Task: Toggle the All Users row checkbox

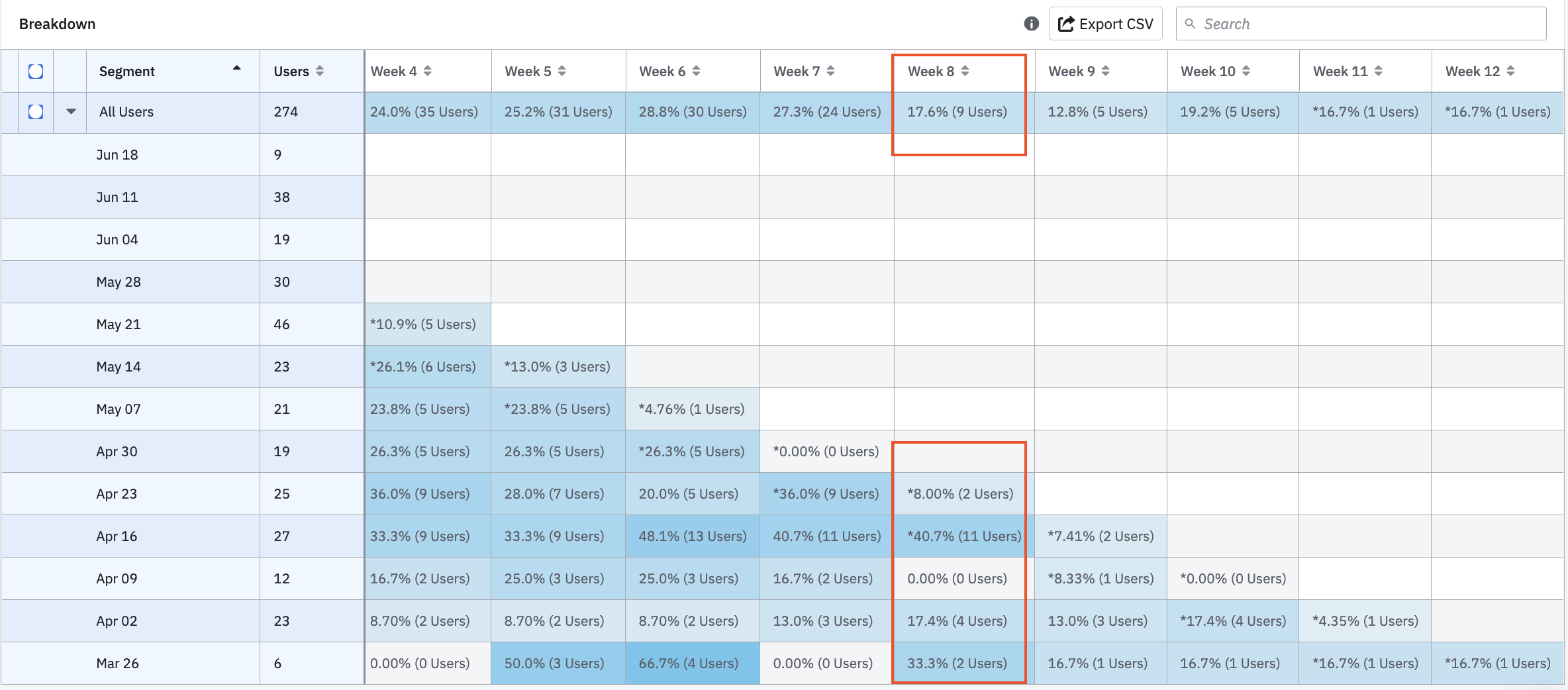Action: click(36, 112)
